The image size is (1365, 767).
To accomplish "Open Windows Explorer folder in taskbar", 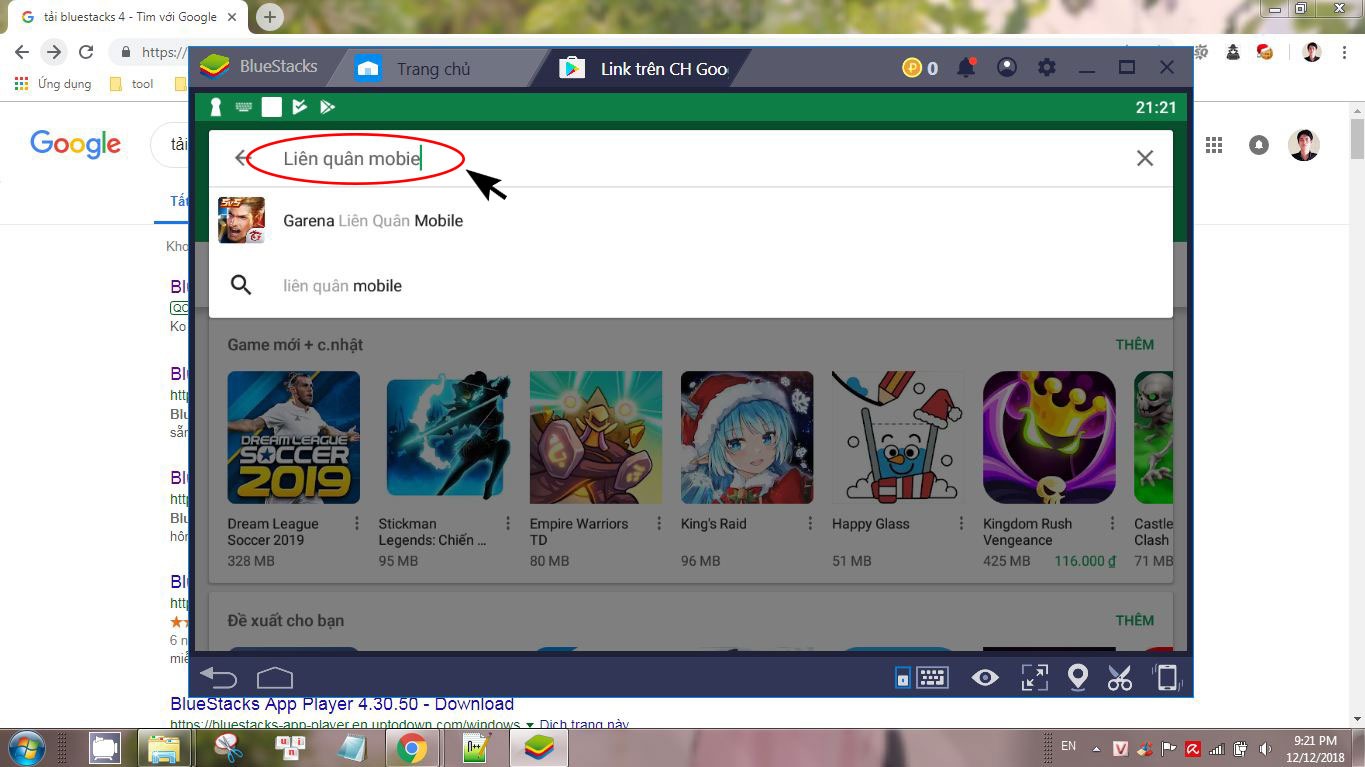I will click(163, 748).
